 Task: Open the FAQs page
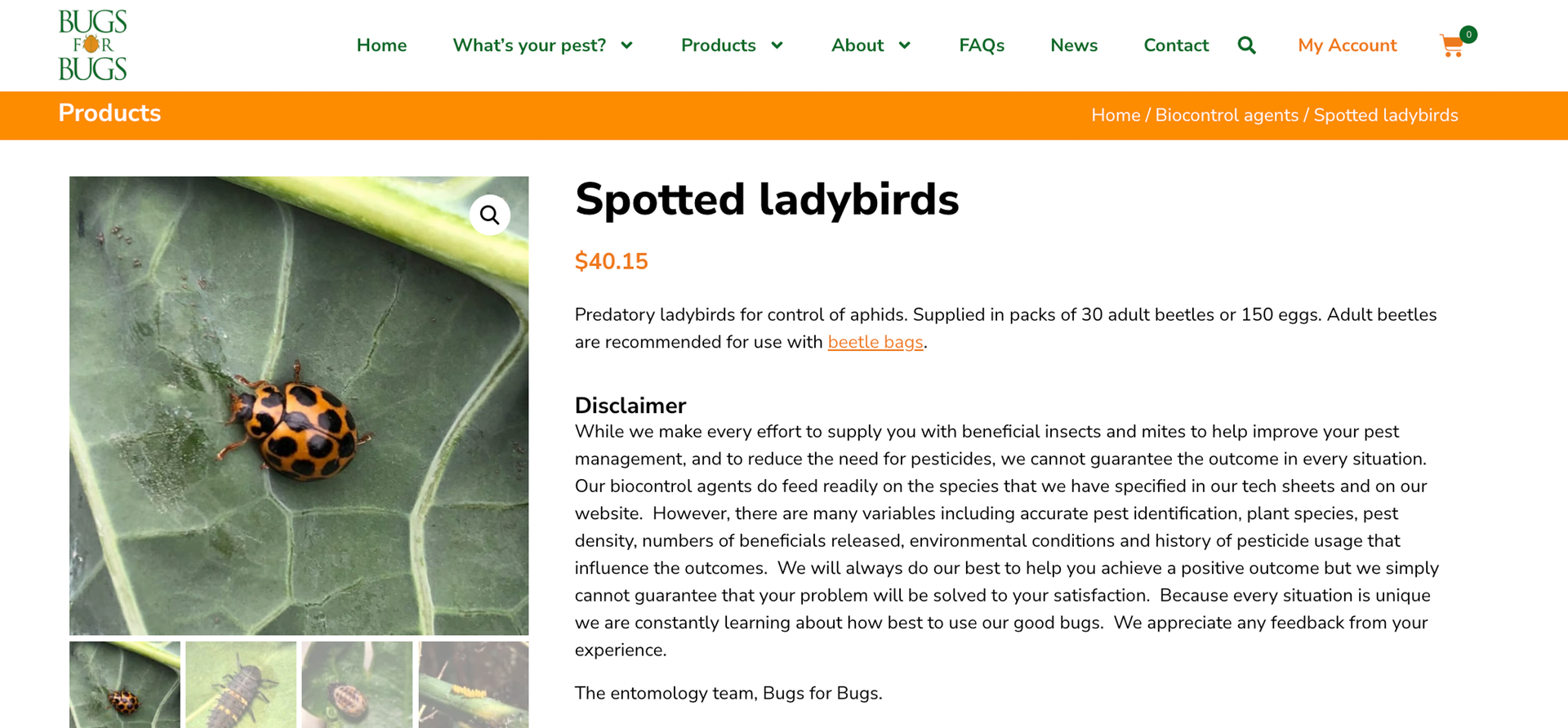[x=982, y=46]
